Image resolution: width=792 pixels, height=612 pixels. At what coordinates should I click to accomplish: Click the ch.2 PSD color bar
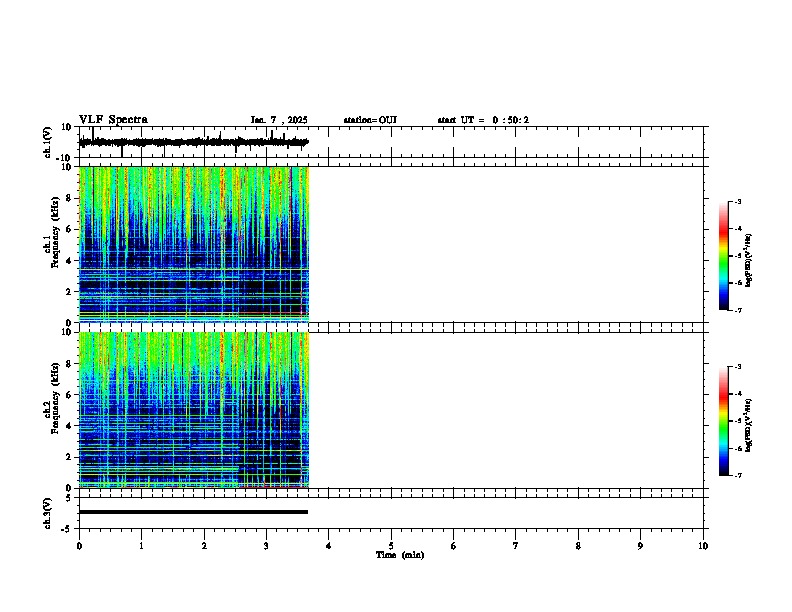coord(724,421)
